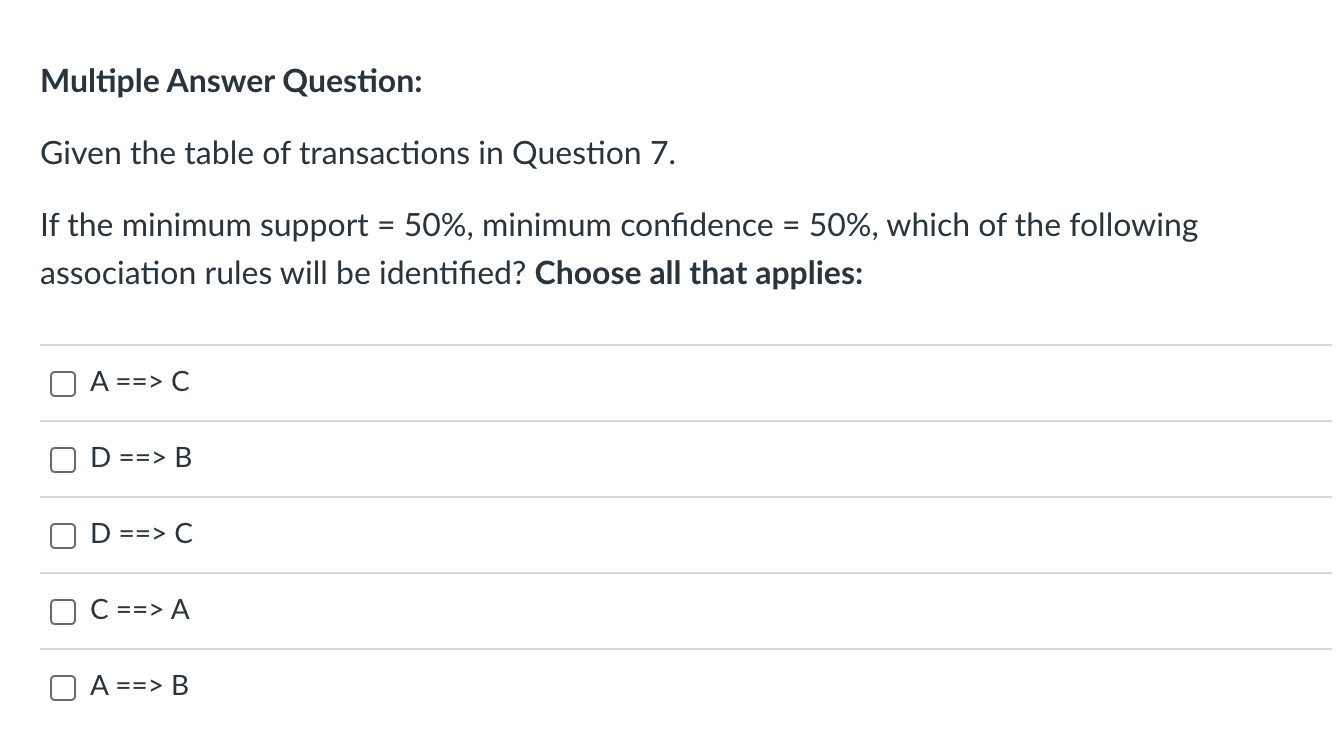Click the label text A ==> C
Screen dimensions: 1338x750
click(x=140, y=382)
